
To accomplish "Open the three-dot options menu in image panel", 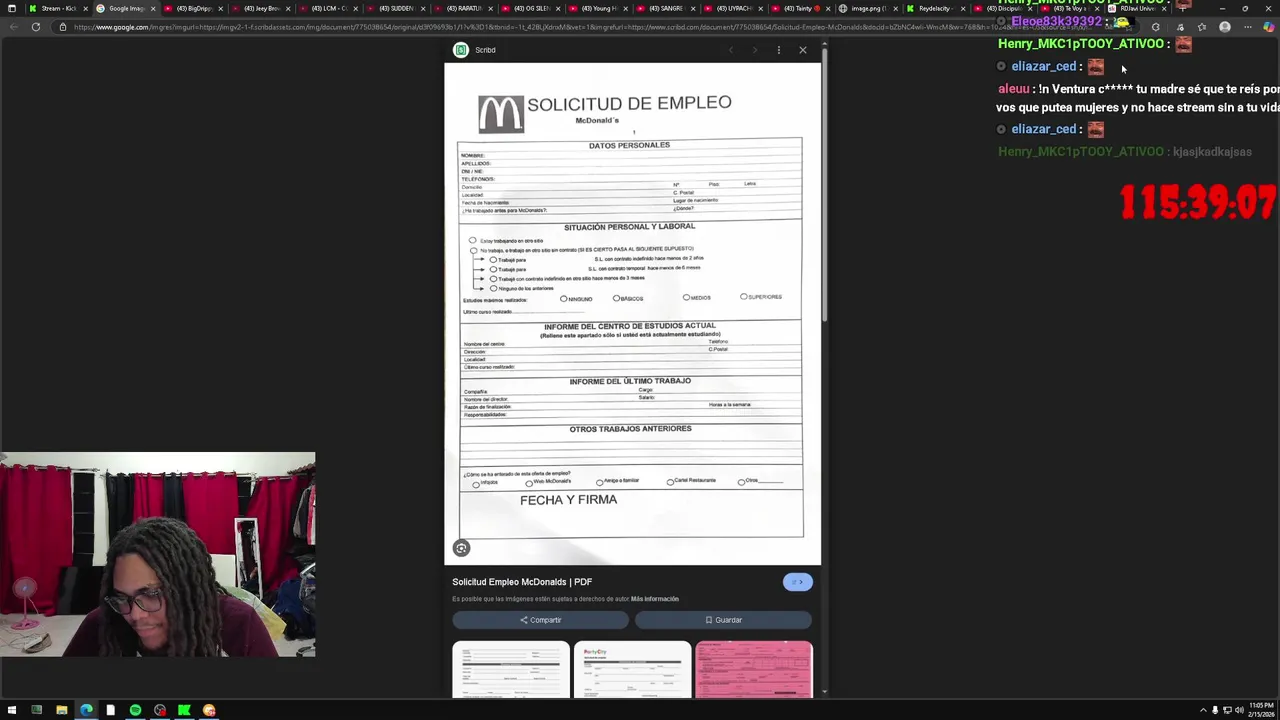I will pos(779,50).
